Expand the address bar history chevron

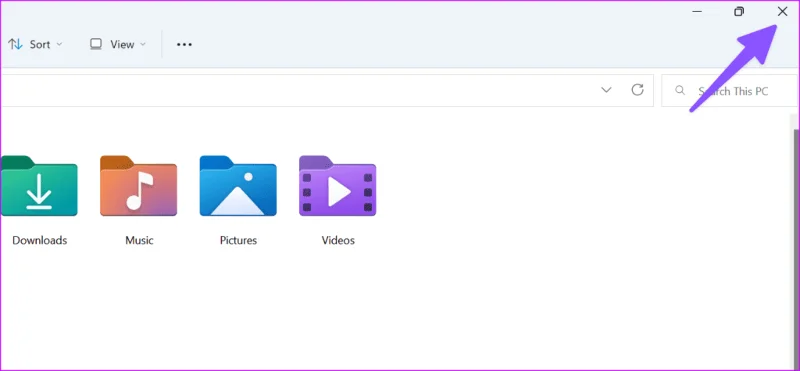[606, 90]
